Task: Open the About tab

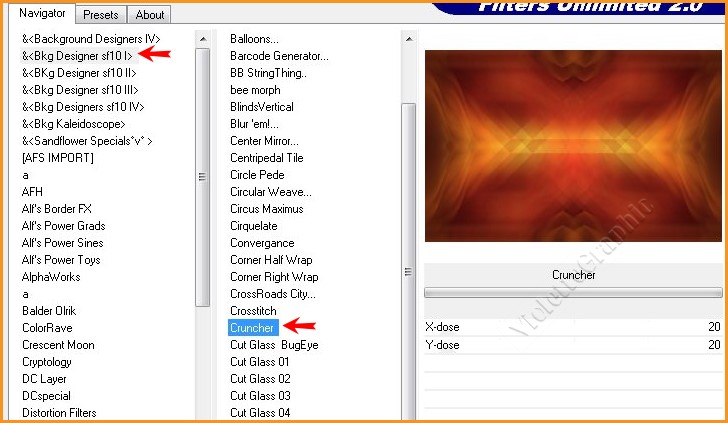Action: click(150, 15)
